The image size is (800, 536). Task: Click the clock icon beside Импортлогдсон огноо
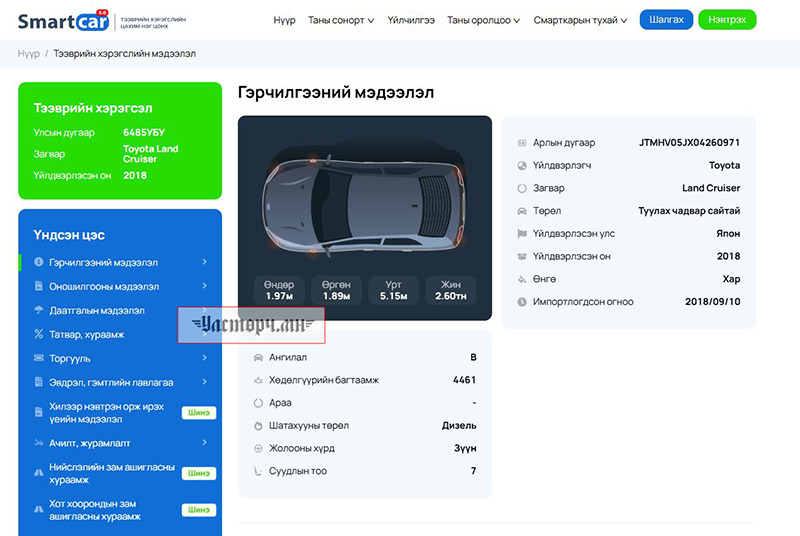pos(521,302)
